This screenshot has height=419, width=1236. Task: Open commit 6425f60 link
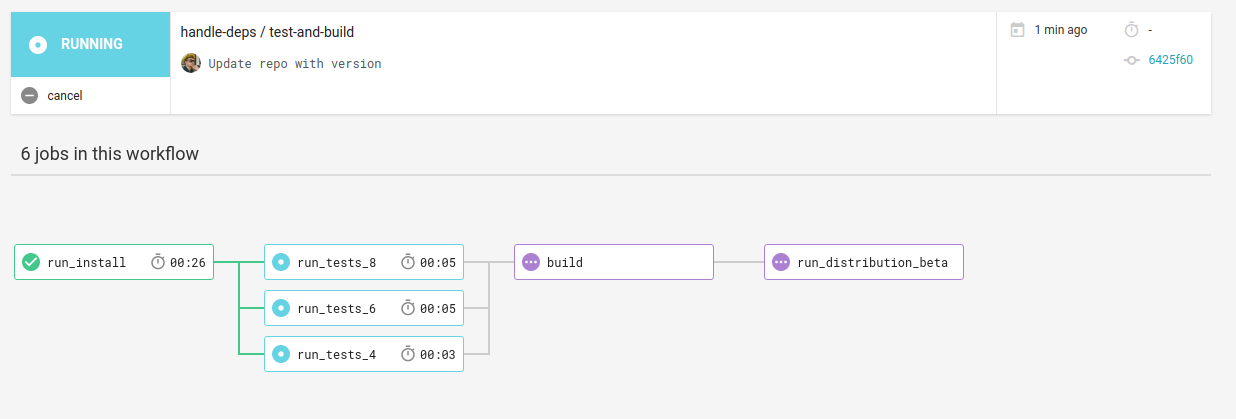pos(1170,60)
